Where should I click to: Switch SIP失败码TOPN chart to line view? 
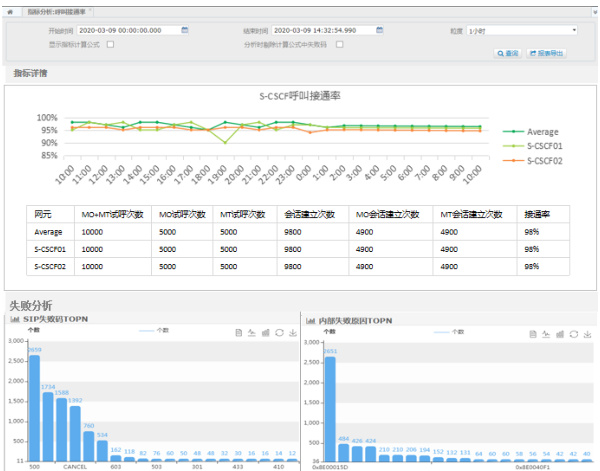(x=251, y=331)
